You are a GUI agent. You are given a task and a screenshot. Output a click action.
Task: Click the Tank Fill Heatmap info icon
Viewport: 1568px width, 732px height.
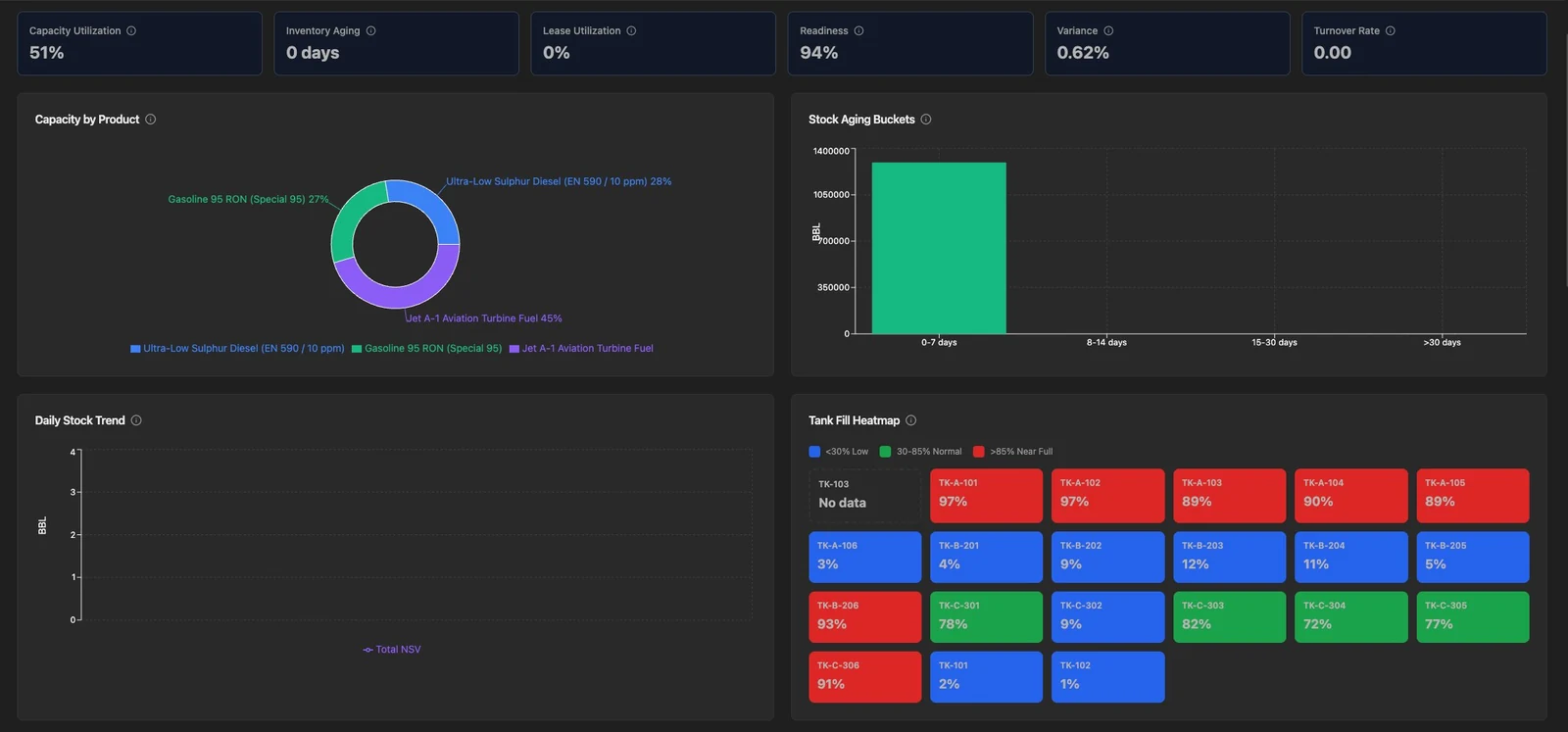(x=910, y=420)
